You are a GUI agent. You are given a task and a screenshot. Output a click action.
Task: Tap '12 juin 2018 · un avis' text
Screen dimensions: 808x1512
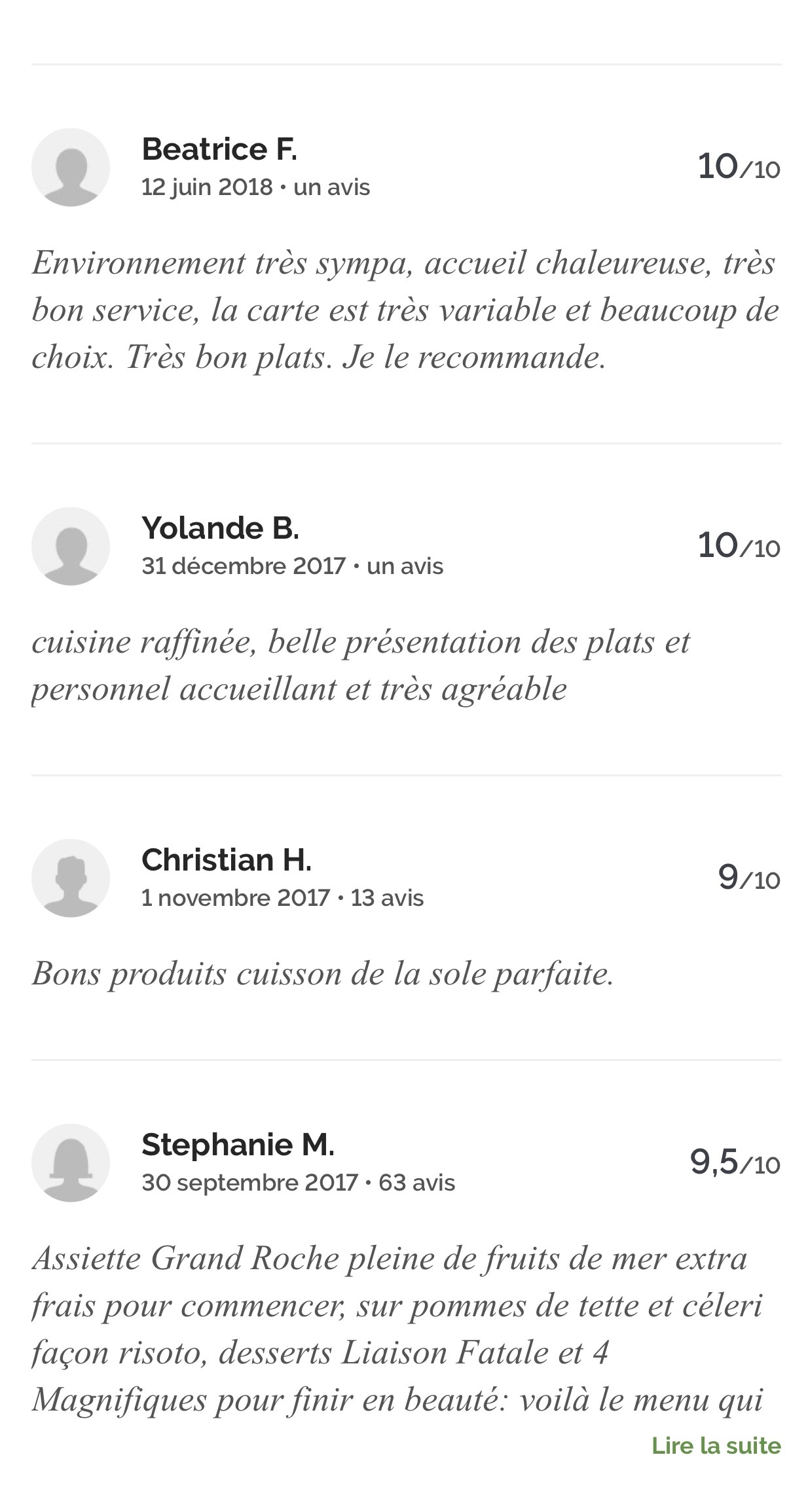coord(256,188)
